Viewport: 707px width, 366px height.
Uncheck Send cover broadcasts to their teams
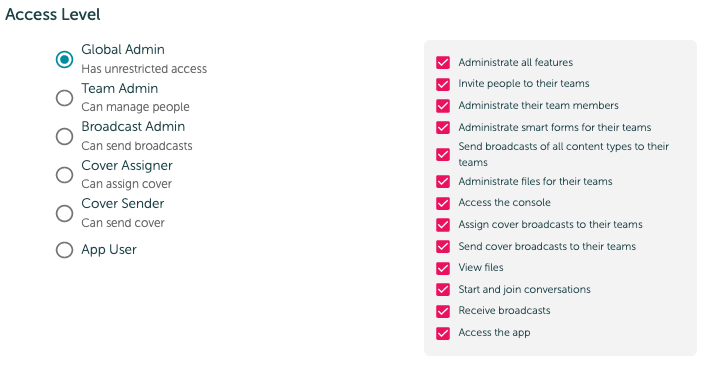(x=443, y=246)
